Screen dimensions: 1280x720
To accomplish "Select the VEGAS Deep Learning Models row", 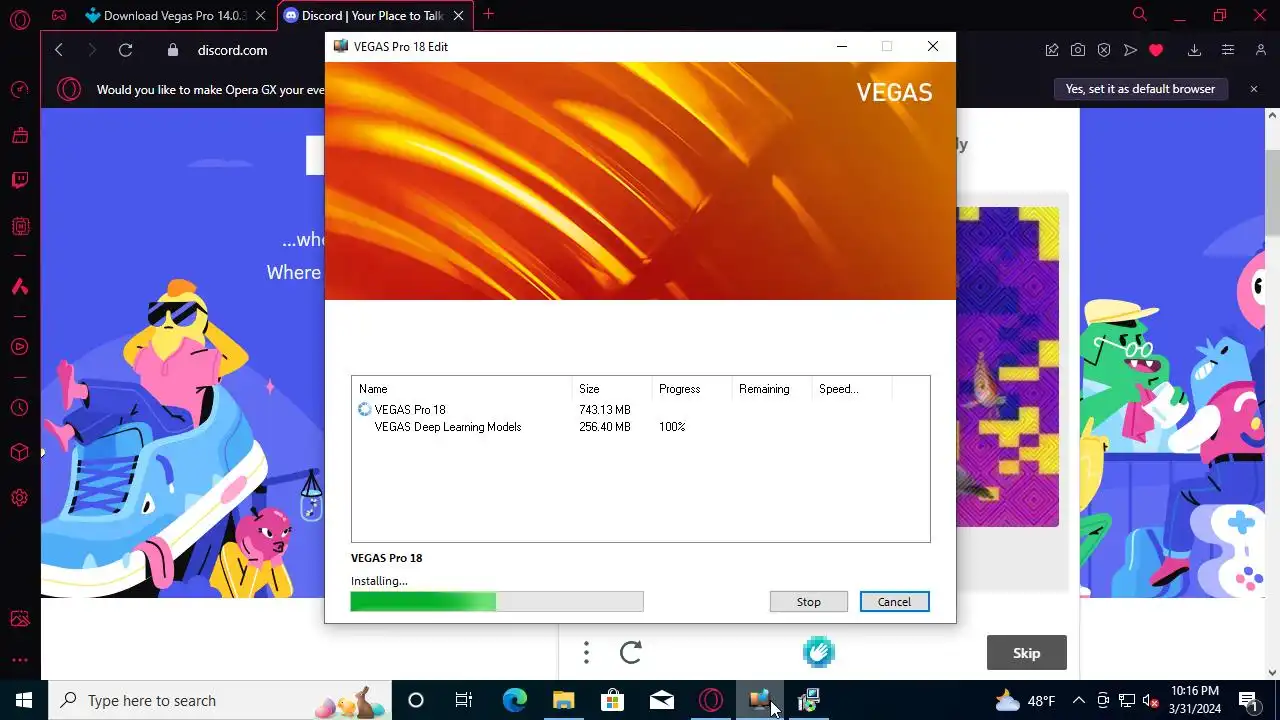I will (x=640, y=427).
